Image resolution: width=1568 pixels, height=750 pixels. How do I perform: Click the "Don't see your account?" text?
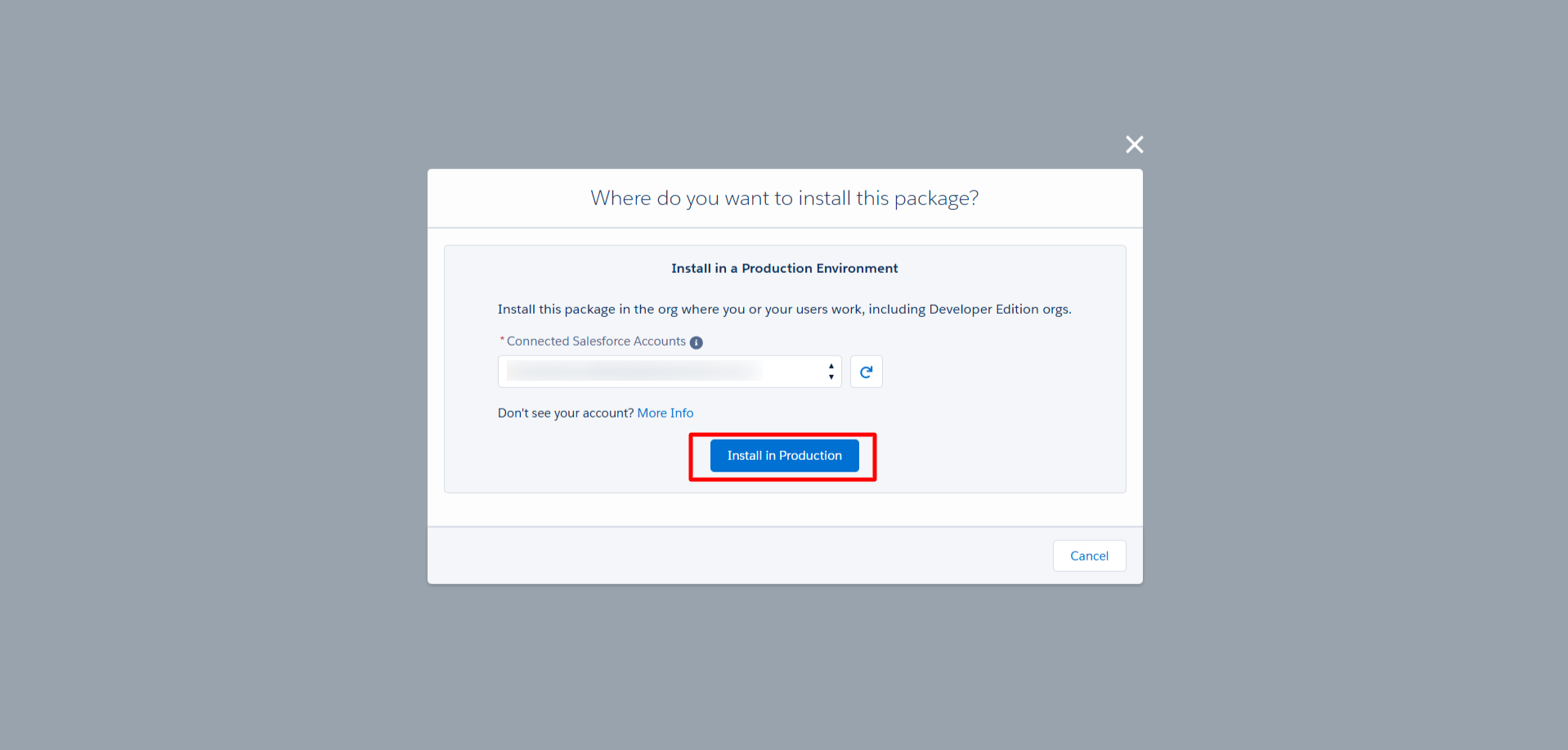point(566,413)
